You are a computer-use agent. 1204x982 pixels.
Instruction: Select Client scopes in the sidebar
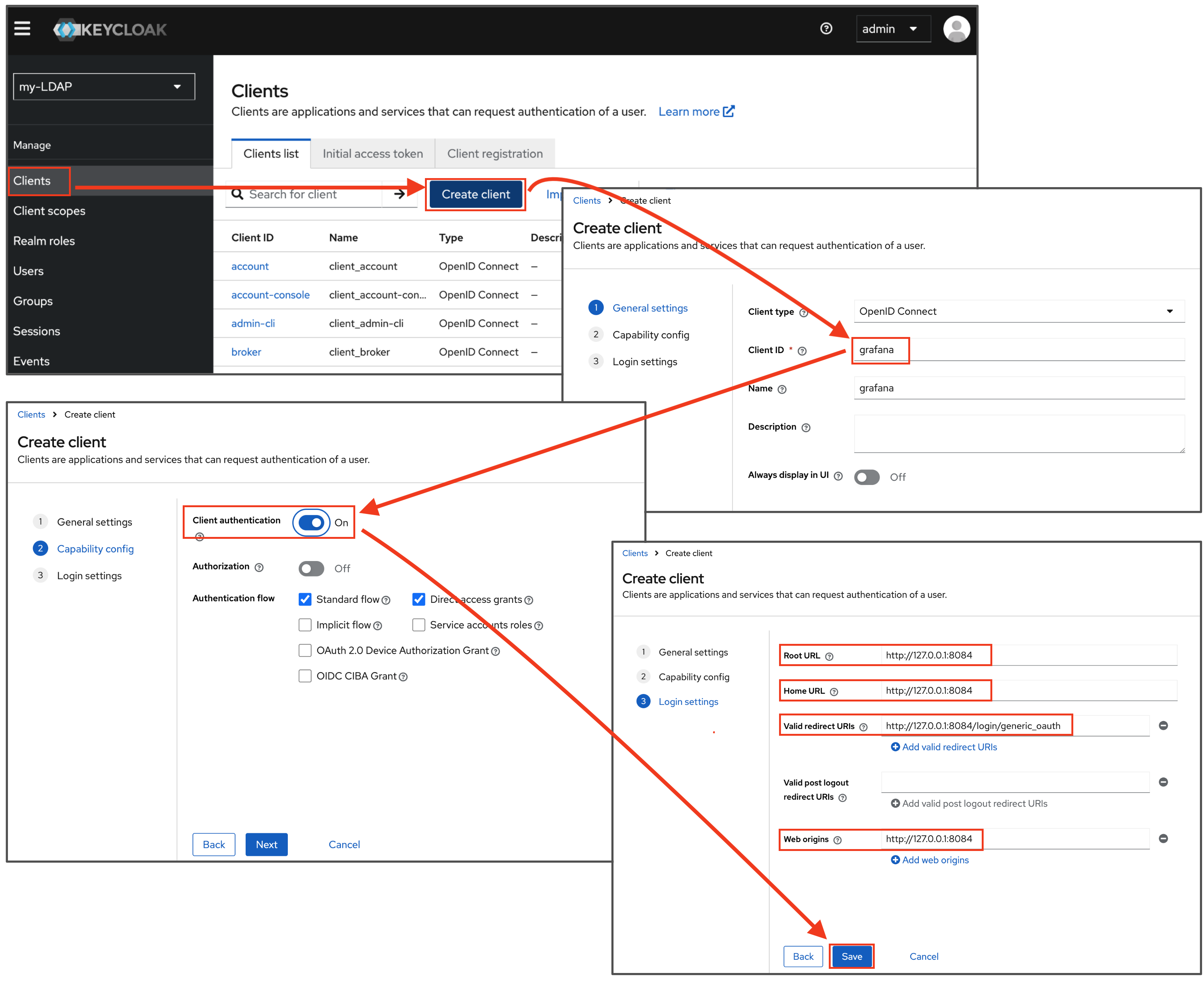49,211
